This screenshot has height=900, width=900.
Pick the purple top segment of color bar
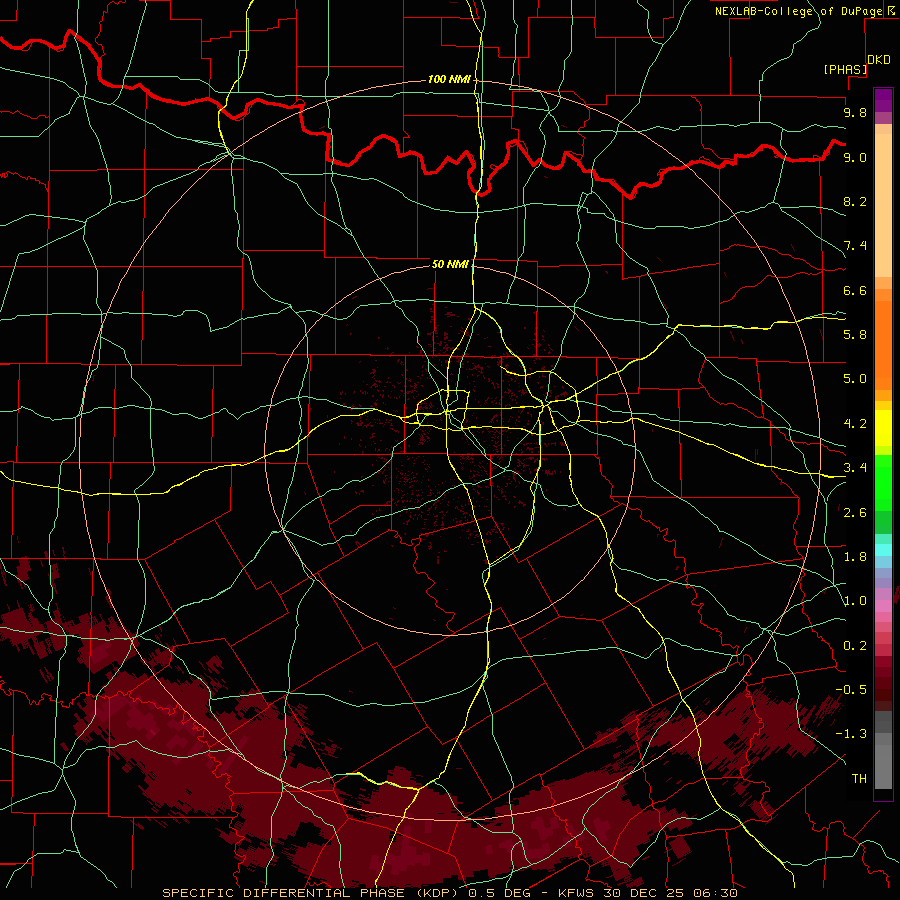(x=883, y=100)
